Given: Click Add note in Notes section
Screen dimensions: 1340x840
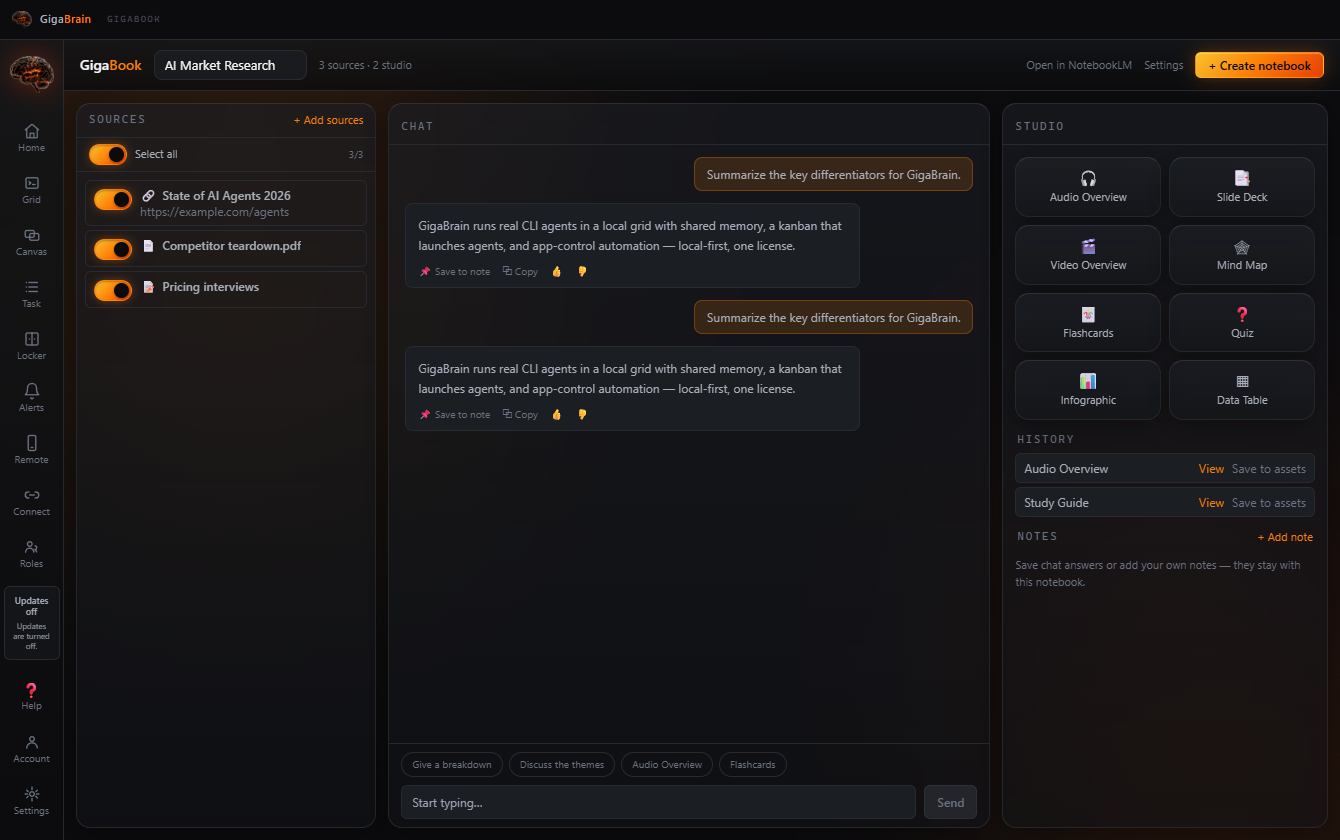Looking at the screenshot, I should click(1285, 537).
